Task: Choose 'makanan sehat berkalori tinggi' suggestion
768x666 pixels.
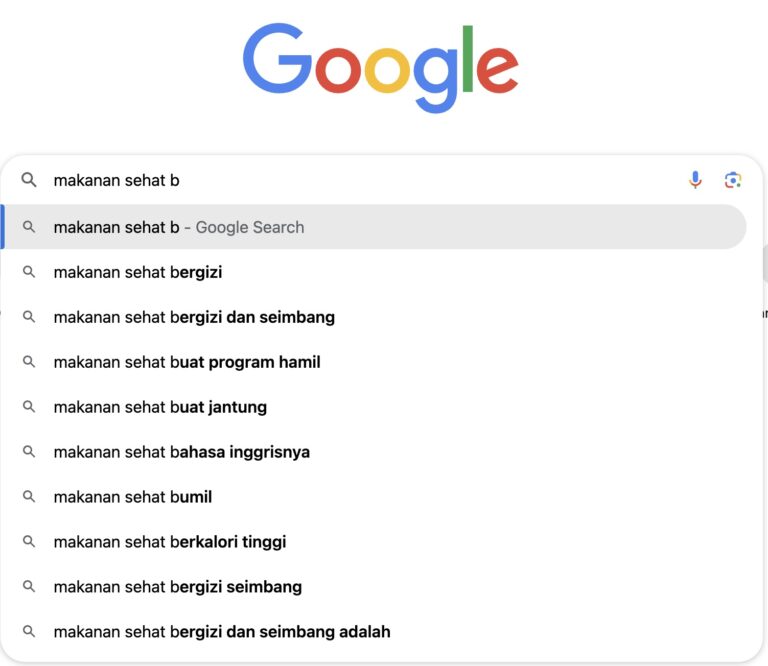Action: [x=170, y=542]
